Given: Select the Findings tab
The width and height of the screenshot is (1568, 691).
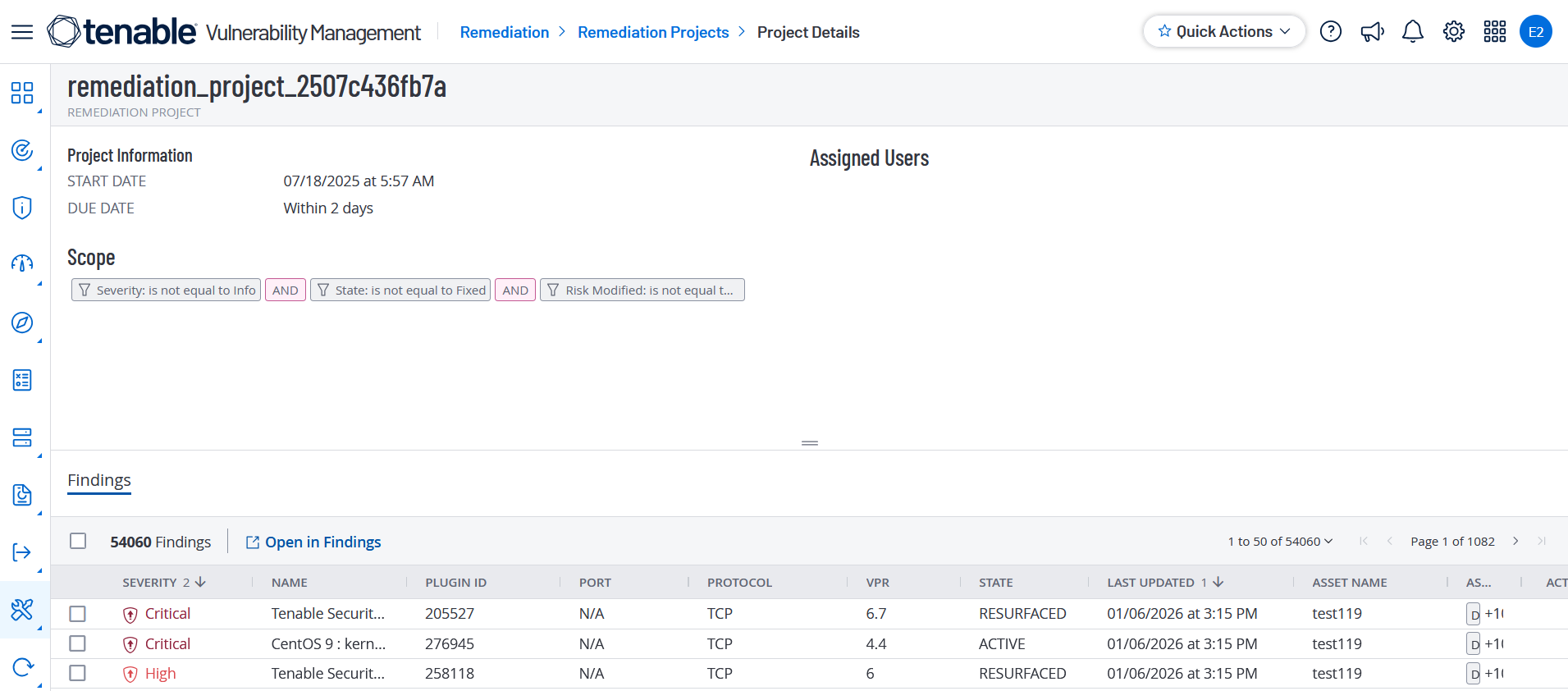Looking at the screenshot, I should (99, 480).
